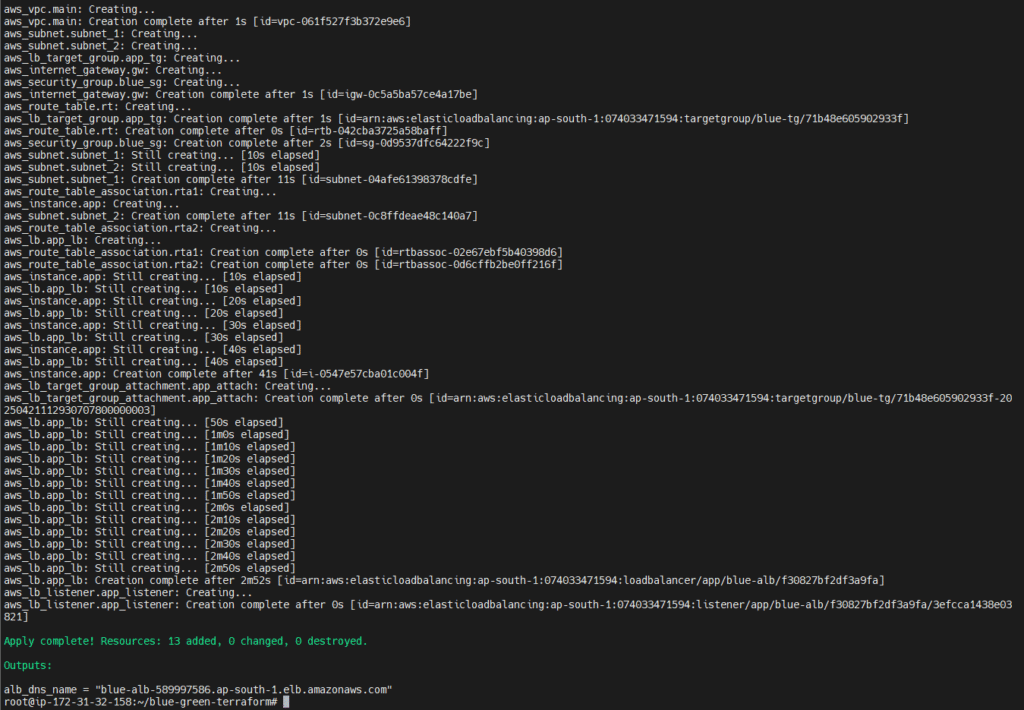This screenshot has width=1024, height=710.
Task: Click 'aws_lb.app_lb: Still creating... [10s elapsed]'
Action: tap(143, 289)
